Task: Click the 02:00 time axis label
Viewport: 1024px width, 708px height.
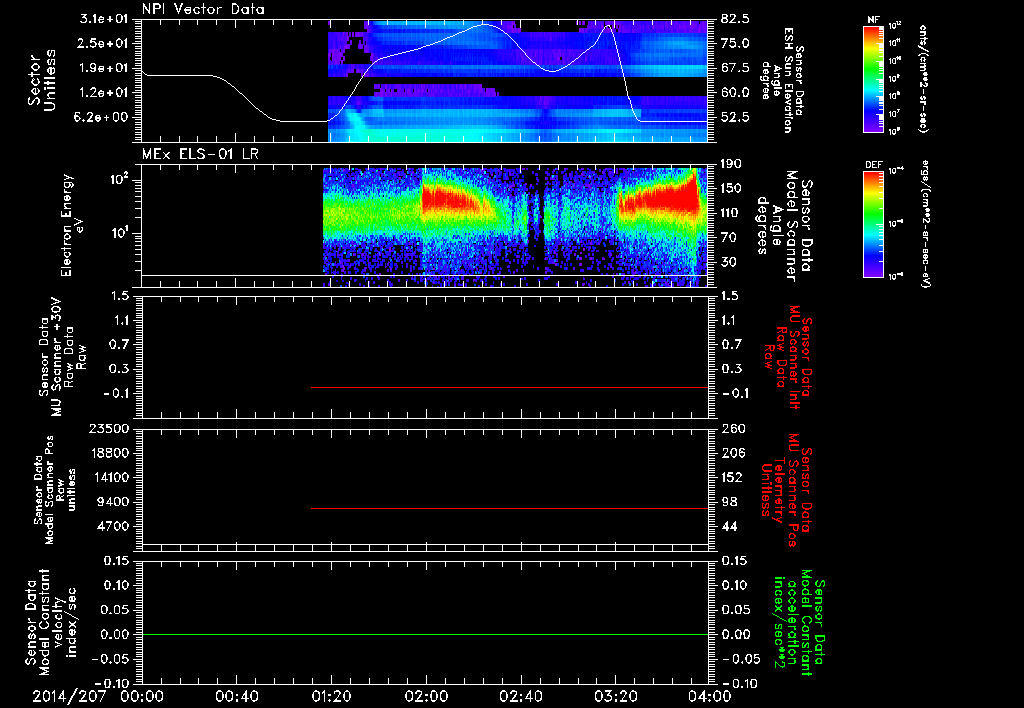Action: [x=426, y=696]
